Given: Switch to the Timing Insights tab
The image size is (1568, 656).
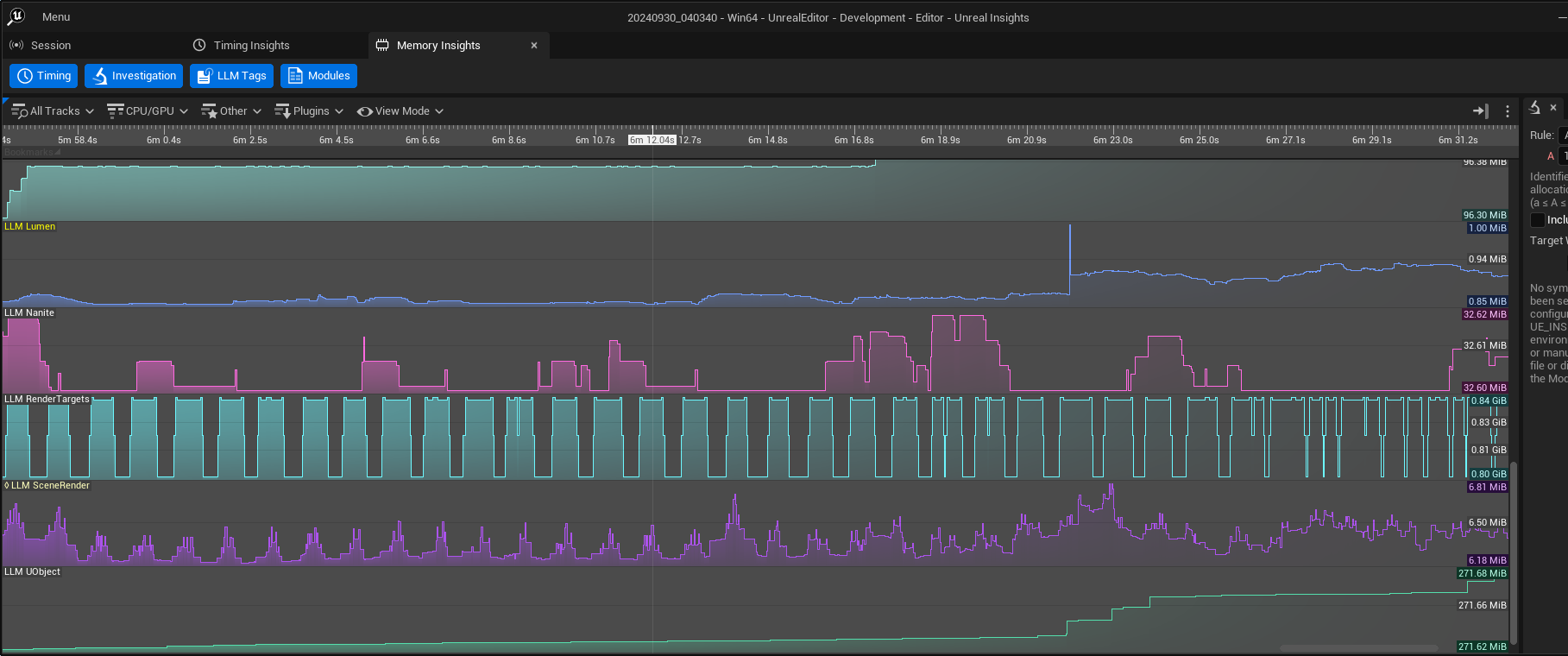Looking at the screenshot, I should click(x=251, y=46).
